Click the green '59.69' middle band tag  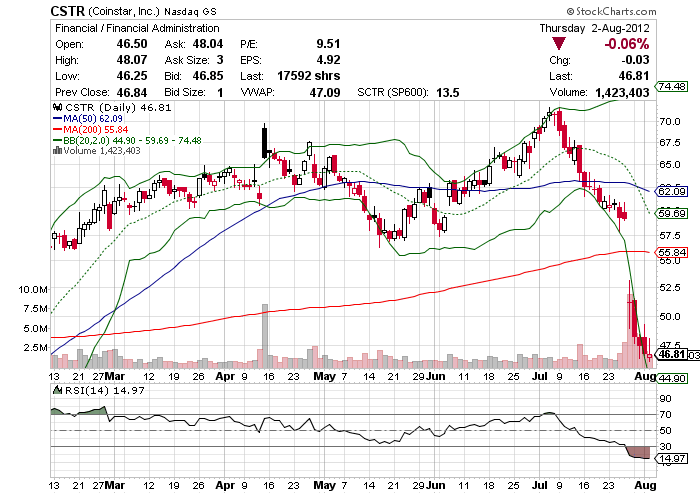pyautogui.click(x=672, y=213)
